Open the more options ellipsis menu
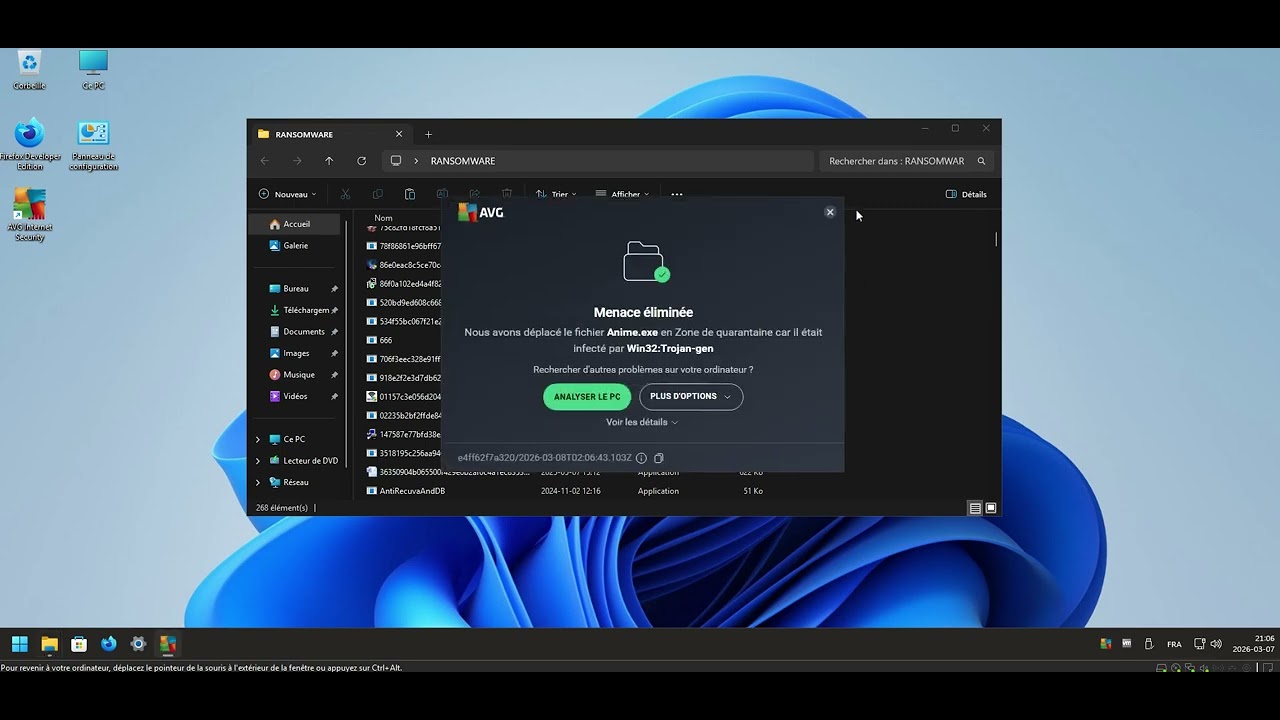The width and height of the screenshot is (1280, 720). pos(677,194)
